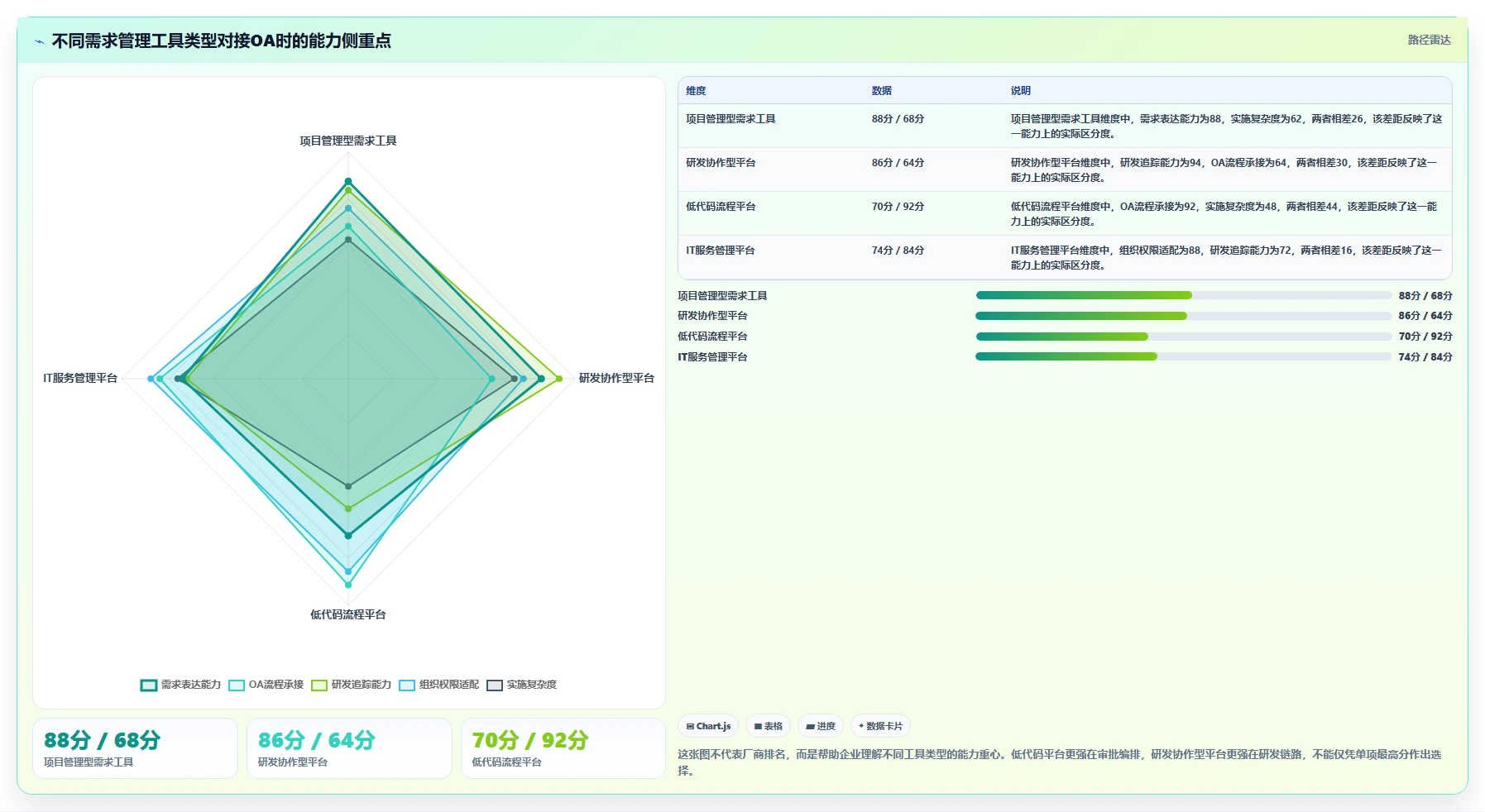Click the footnote text starting 这张图不代表厂商排名
Image resolution: width=1485 pixels, height=812 pixels.
pos(1060,762)
